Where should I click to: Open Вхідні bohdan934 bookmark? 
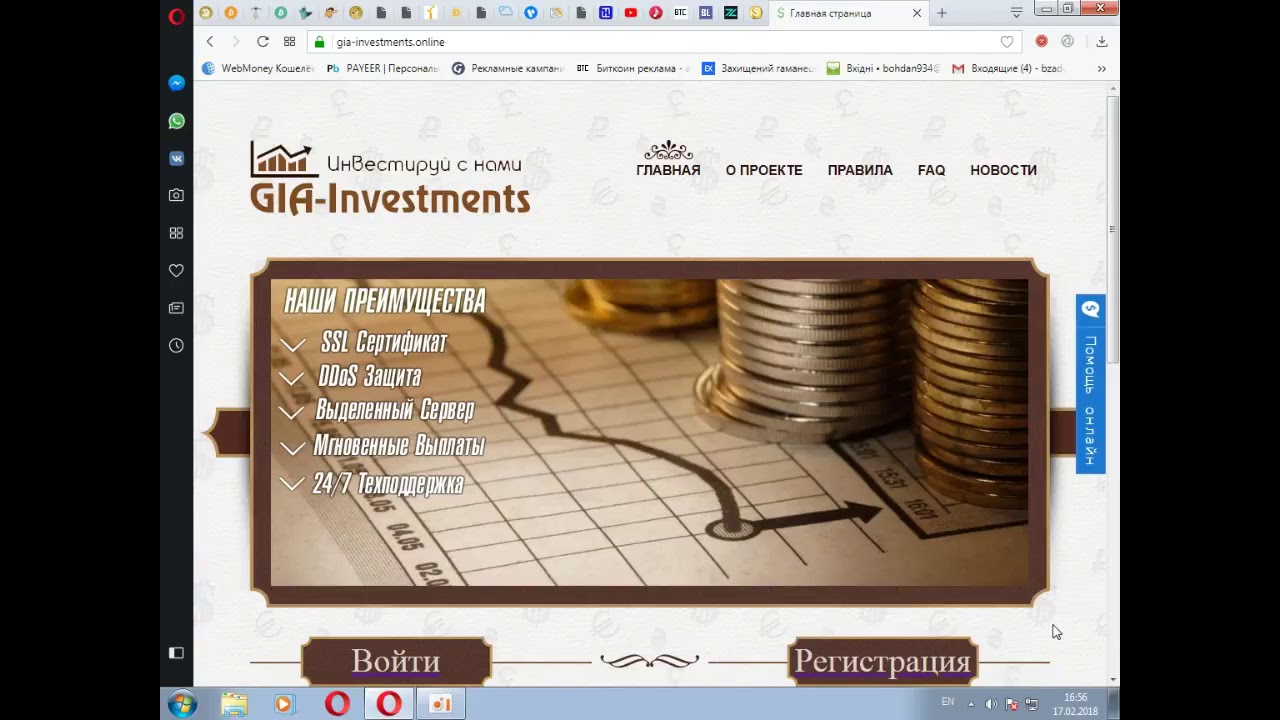tap(883, 69)
